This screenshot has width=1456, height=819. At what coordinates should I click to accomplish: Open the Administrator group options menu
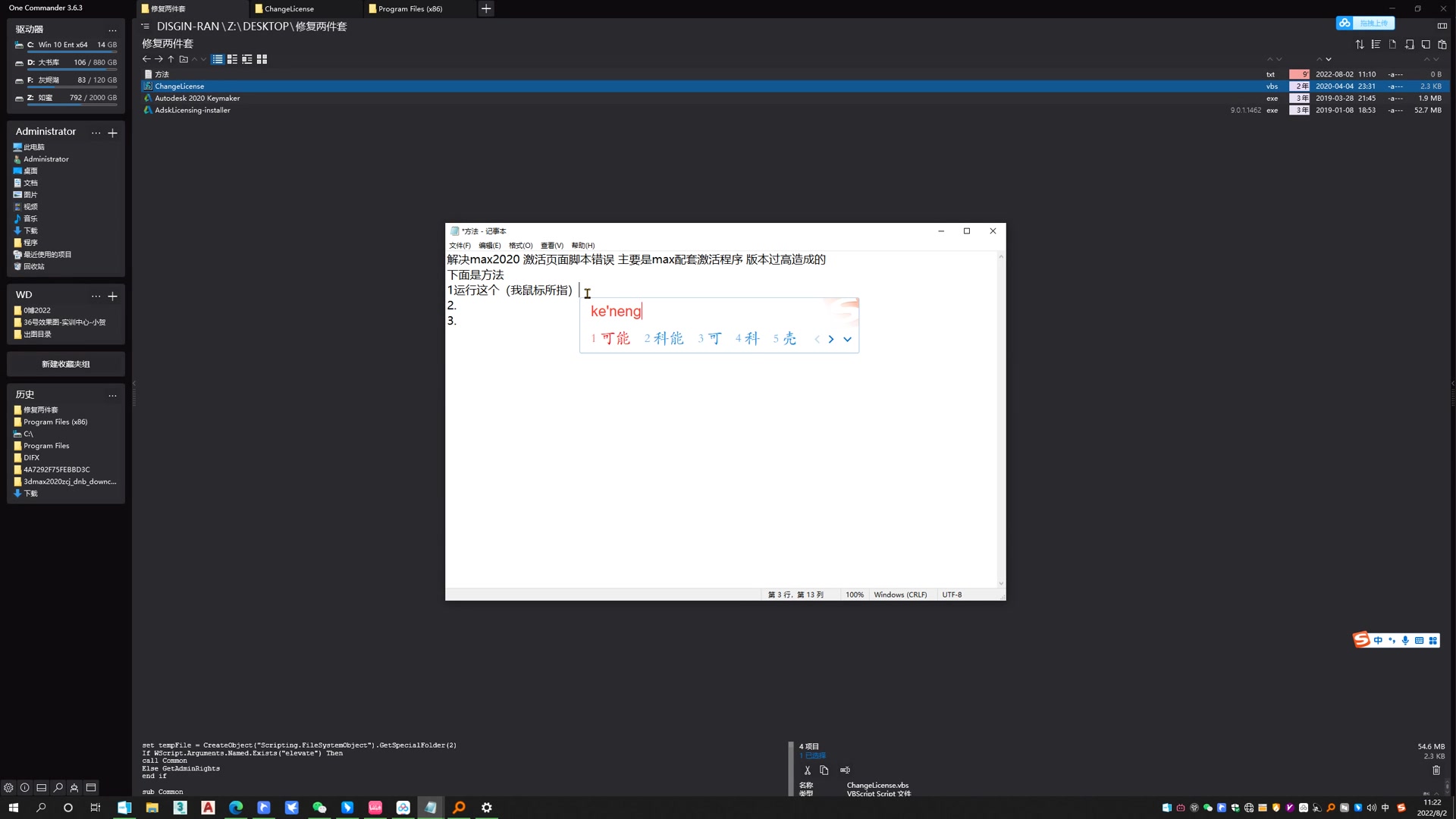96,133
